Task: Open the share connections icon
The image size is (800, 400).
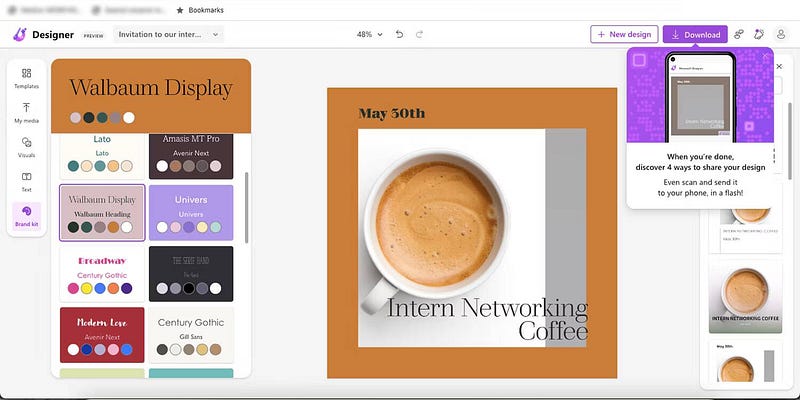Action: point(739,34)
